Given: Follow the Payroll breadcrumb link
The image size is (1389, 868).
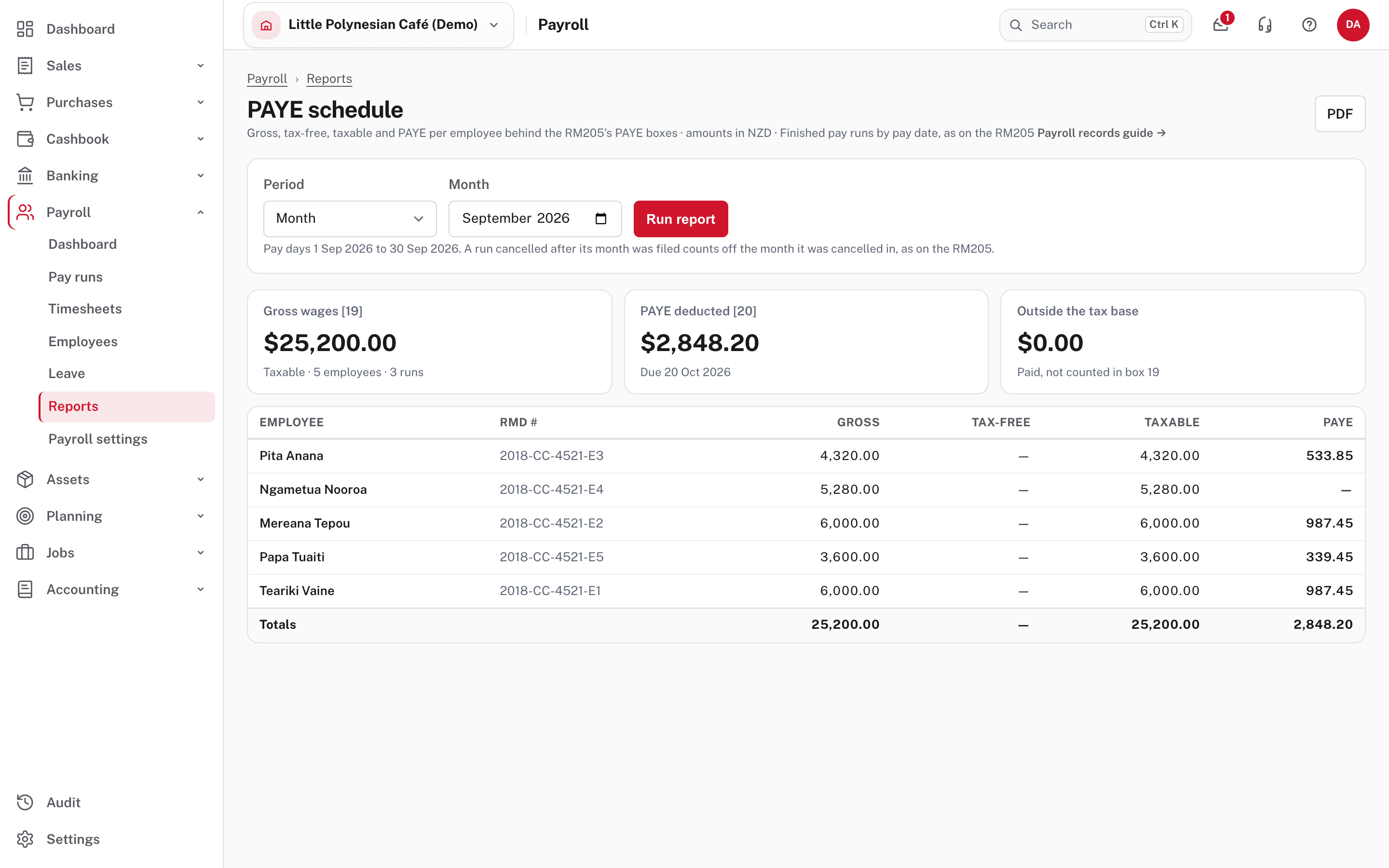Looking at the screenshot, I should pyautogui.click(x=267, y=79).
